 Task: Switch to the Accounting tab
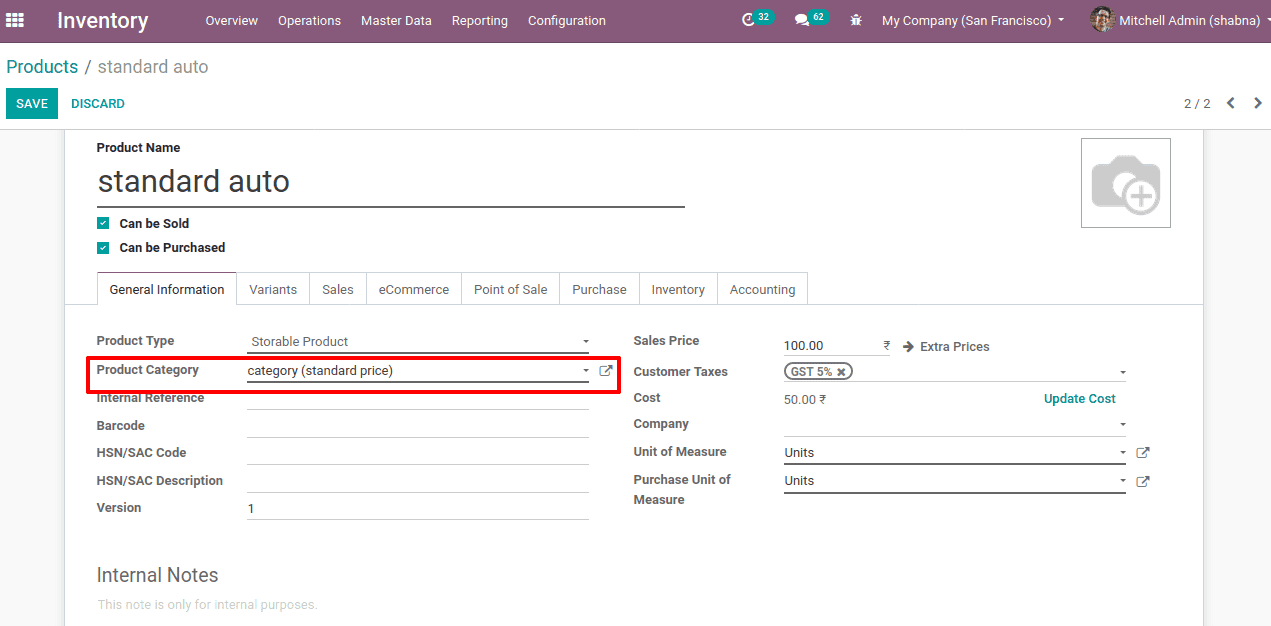[x=762, y=289]
